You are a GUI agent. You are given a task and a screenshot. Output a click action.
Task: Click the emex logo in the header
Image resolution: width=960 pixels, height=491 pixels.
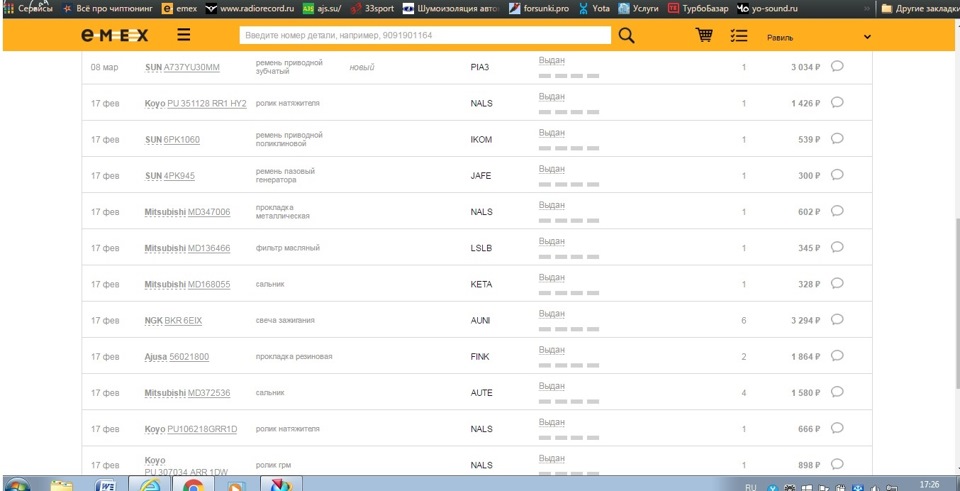point(114,36)
